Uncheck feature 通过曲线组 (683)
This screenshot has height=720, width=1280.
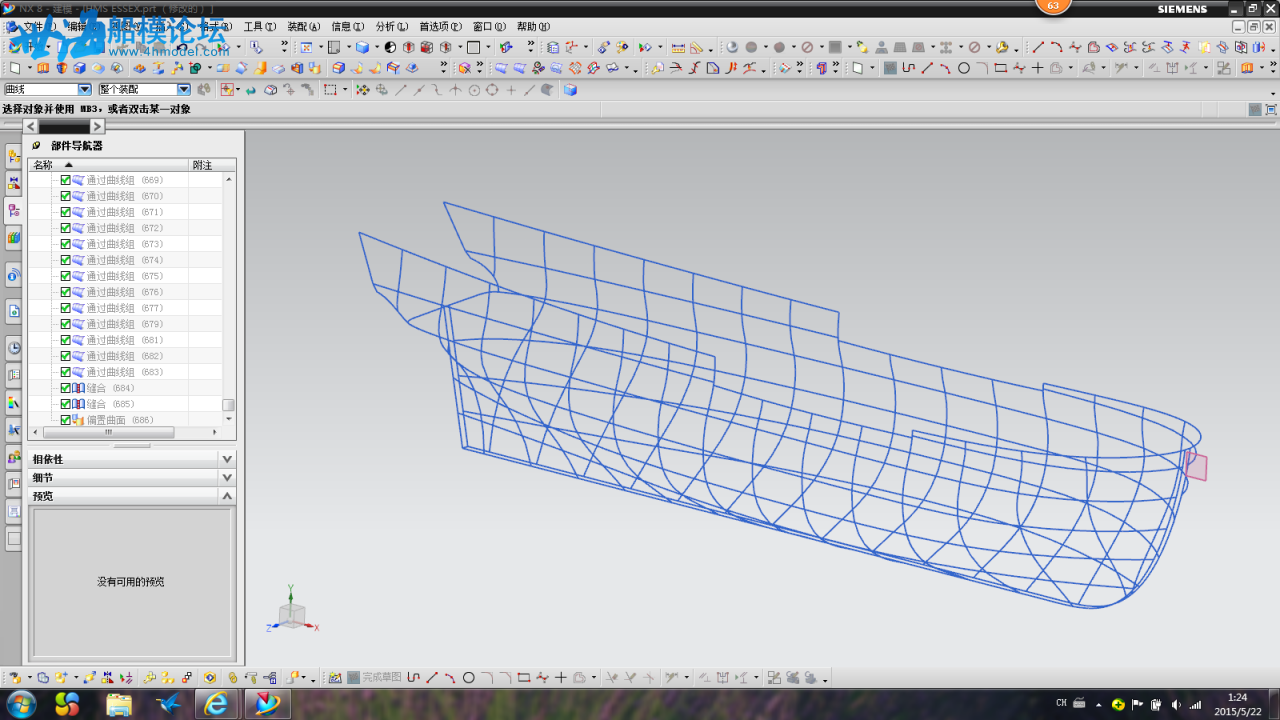(66, 372)
